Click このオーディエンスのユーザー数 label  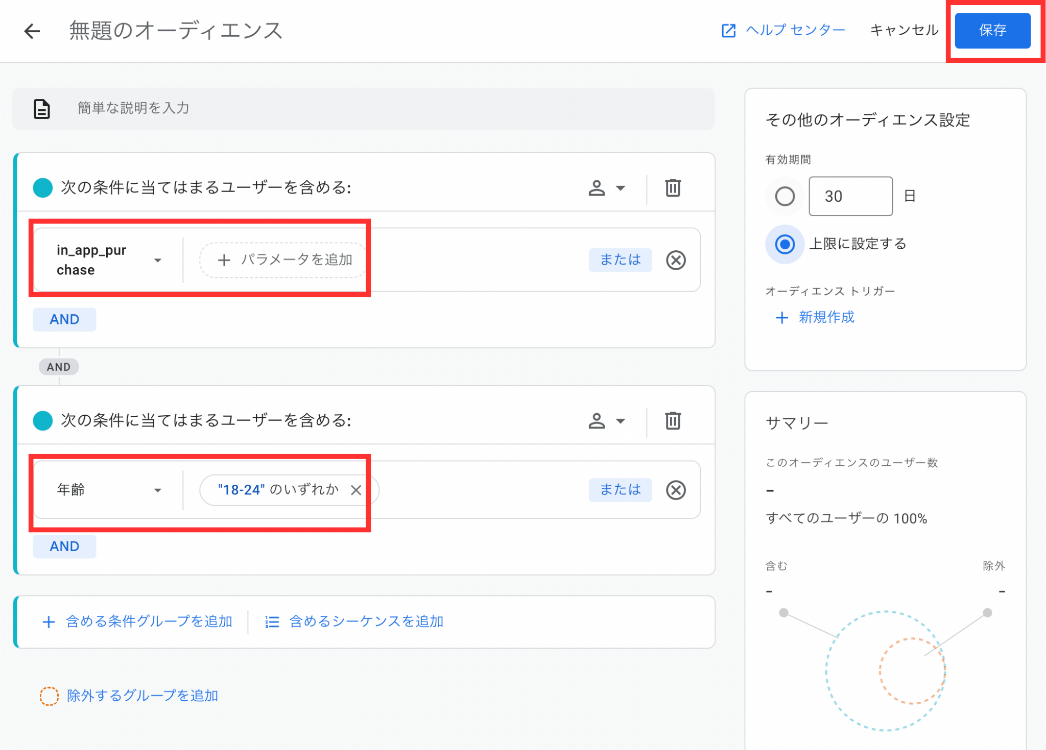pos(852,463)
